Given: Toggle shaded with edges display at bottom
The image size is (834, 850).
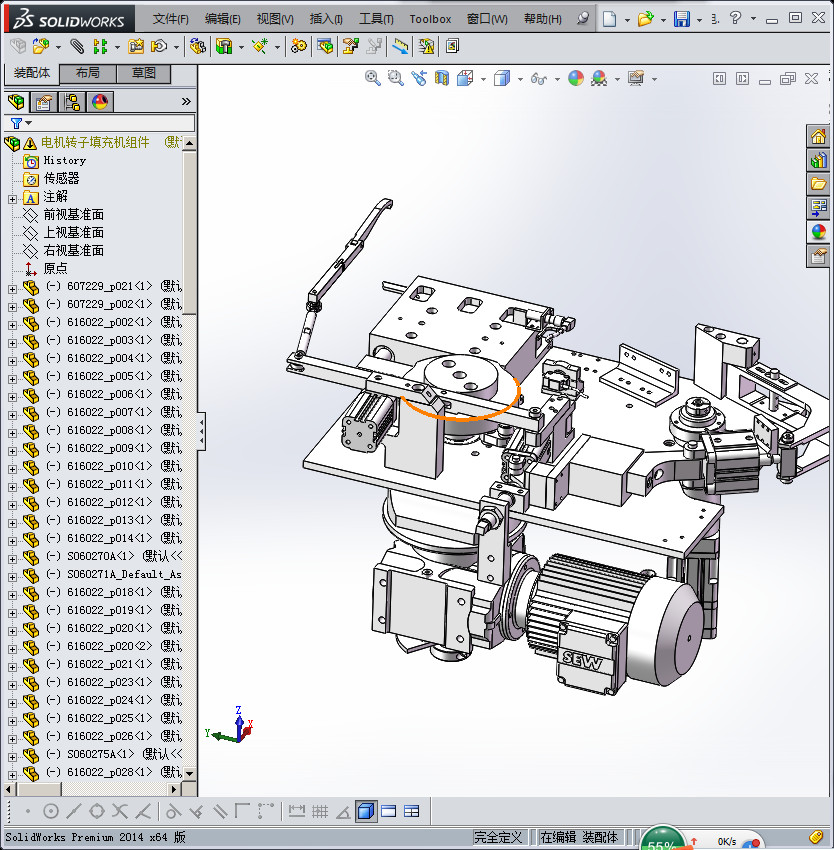Looking at the screenshot, I should (366, 811).
